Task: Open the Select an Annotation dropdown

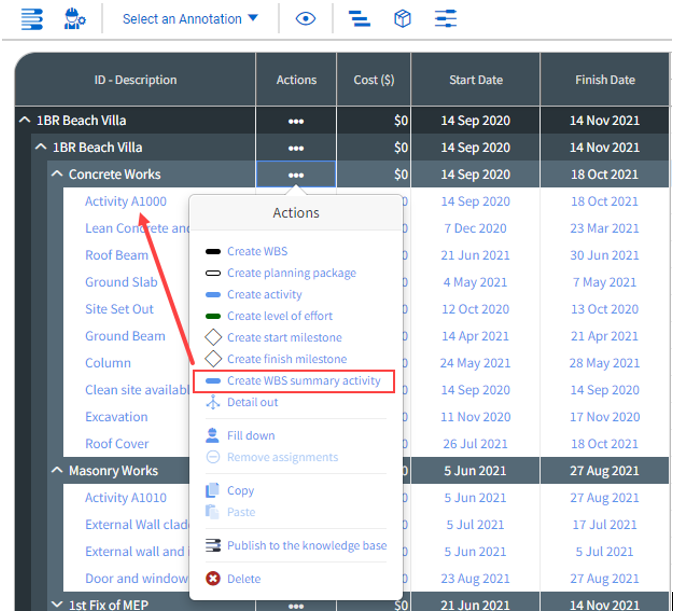Action: pyautogui.click(x=190, y=19)
